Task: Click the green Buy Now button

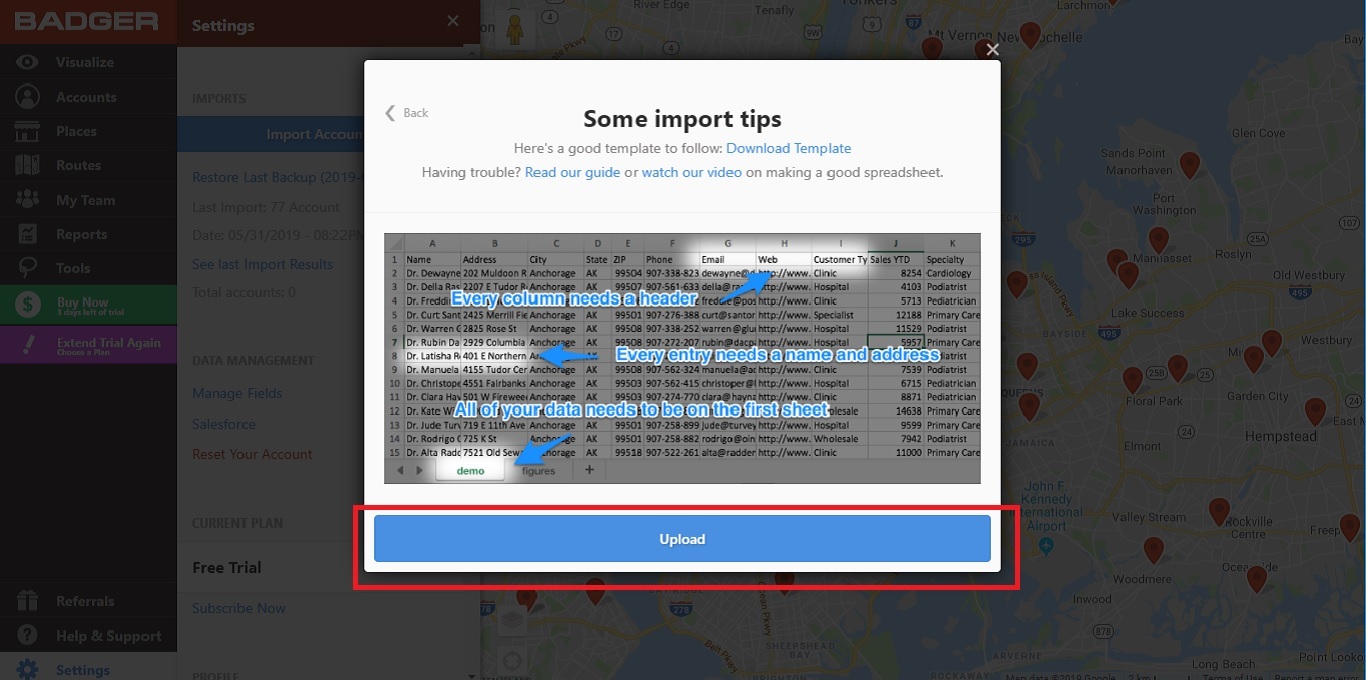Action: [x=88, y=305]
